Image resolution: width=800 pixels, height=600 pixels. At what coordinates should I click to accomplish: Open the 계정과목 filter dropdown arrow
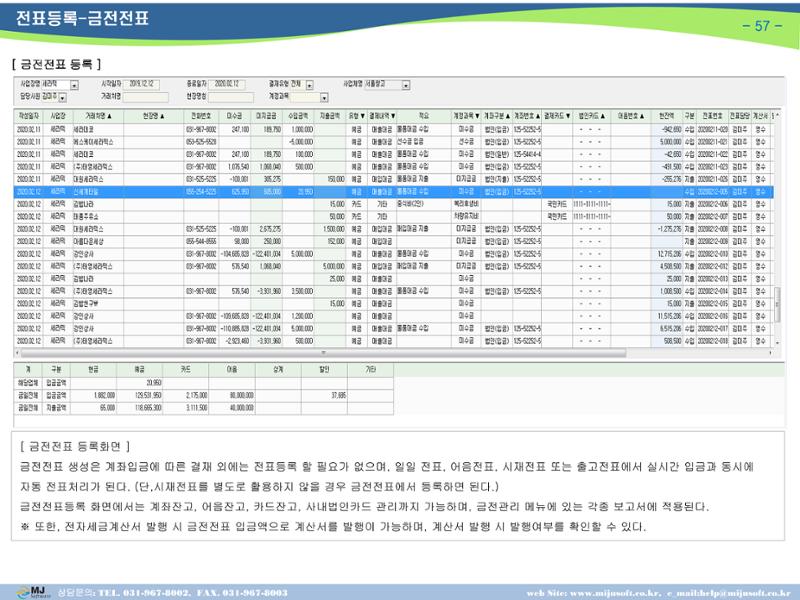pos(324,97)
